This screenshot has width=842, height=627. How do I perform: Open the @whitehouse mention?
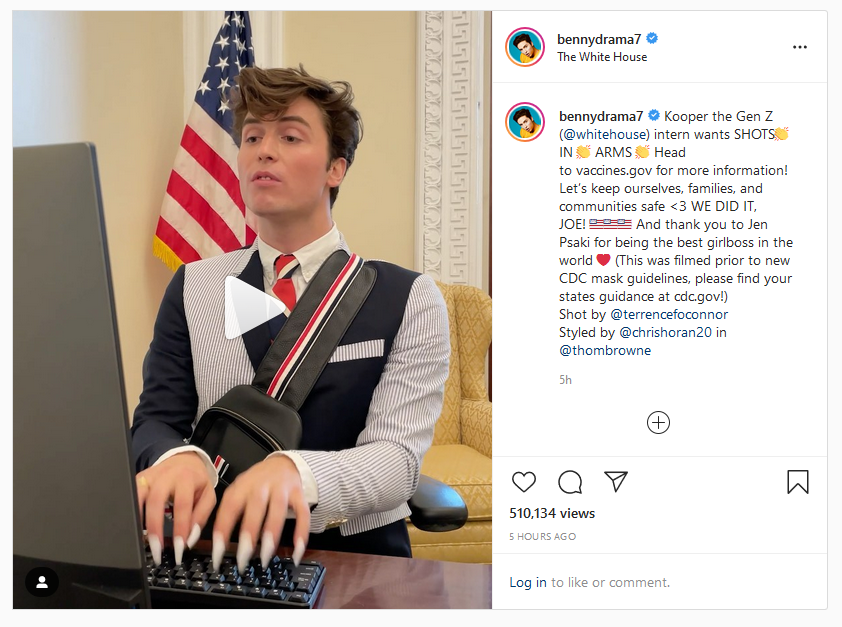click(606, 134)
